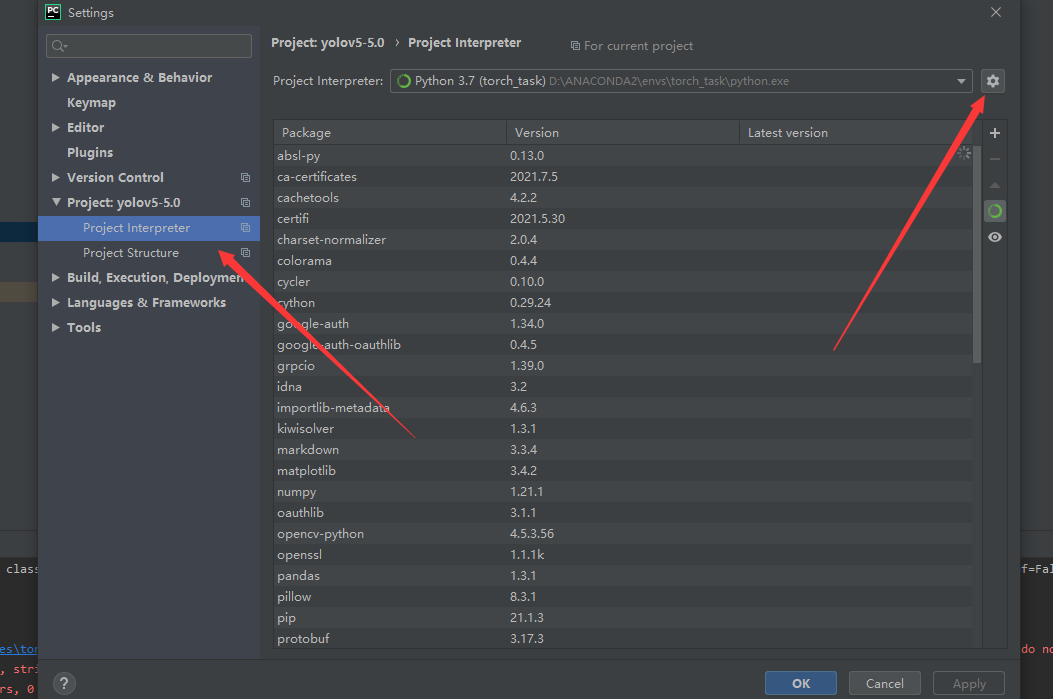Viewport: 1053px width, 699px height.
Task: Click the google-auth-oauthlib package name
Action: [338, 344]
